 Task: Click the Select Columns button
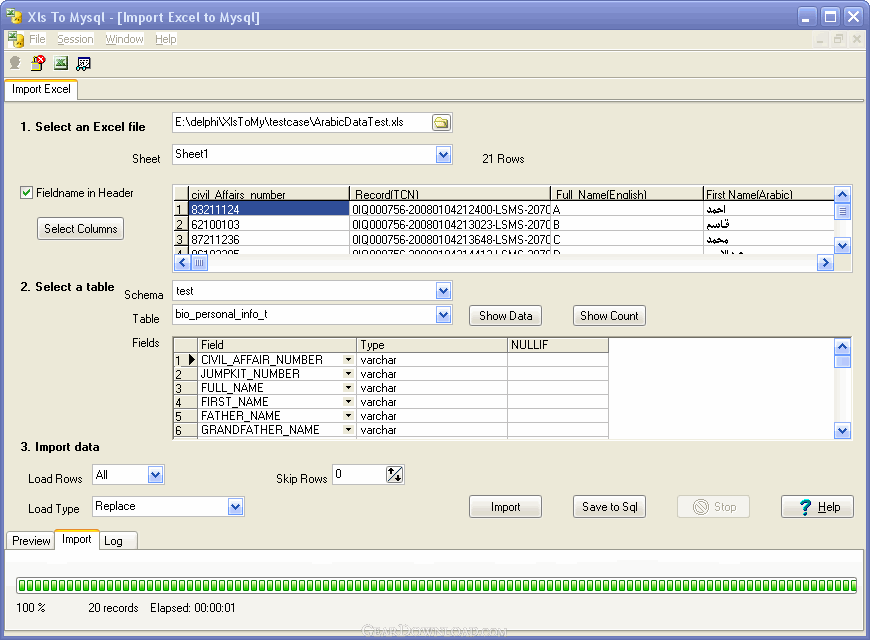click(80, 229)
